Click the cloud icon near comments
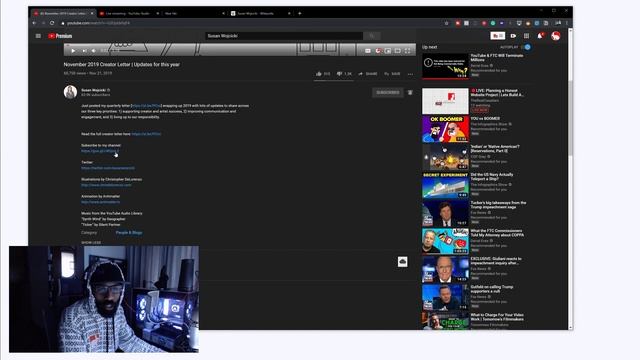This screenshot has width=640, height=360. (402, 262)
